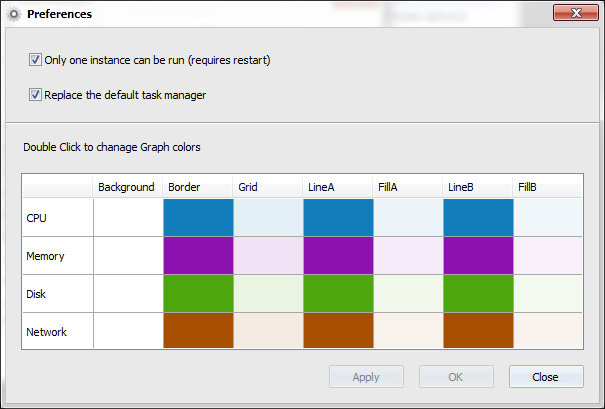Click the Network LineB brown swatch
Viewport: 605px width, 409px height.
pos(478,331)
